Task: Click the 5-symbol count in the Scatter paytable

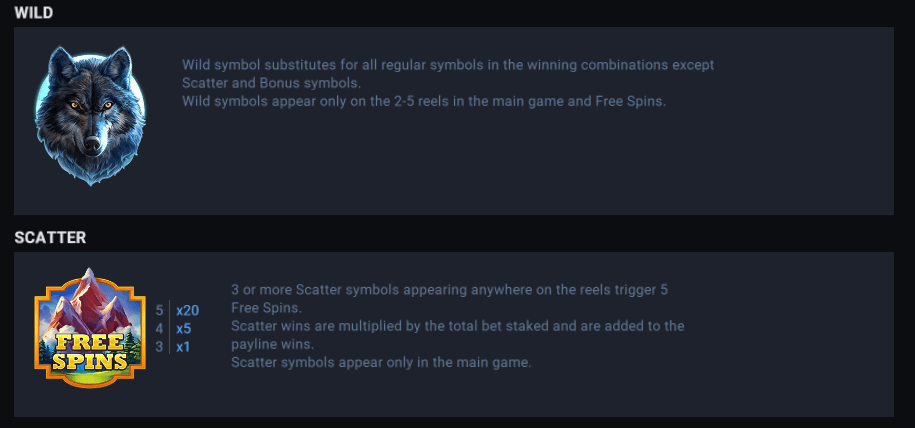Action: pos(160,310)
